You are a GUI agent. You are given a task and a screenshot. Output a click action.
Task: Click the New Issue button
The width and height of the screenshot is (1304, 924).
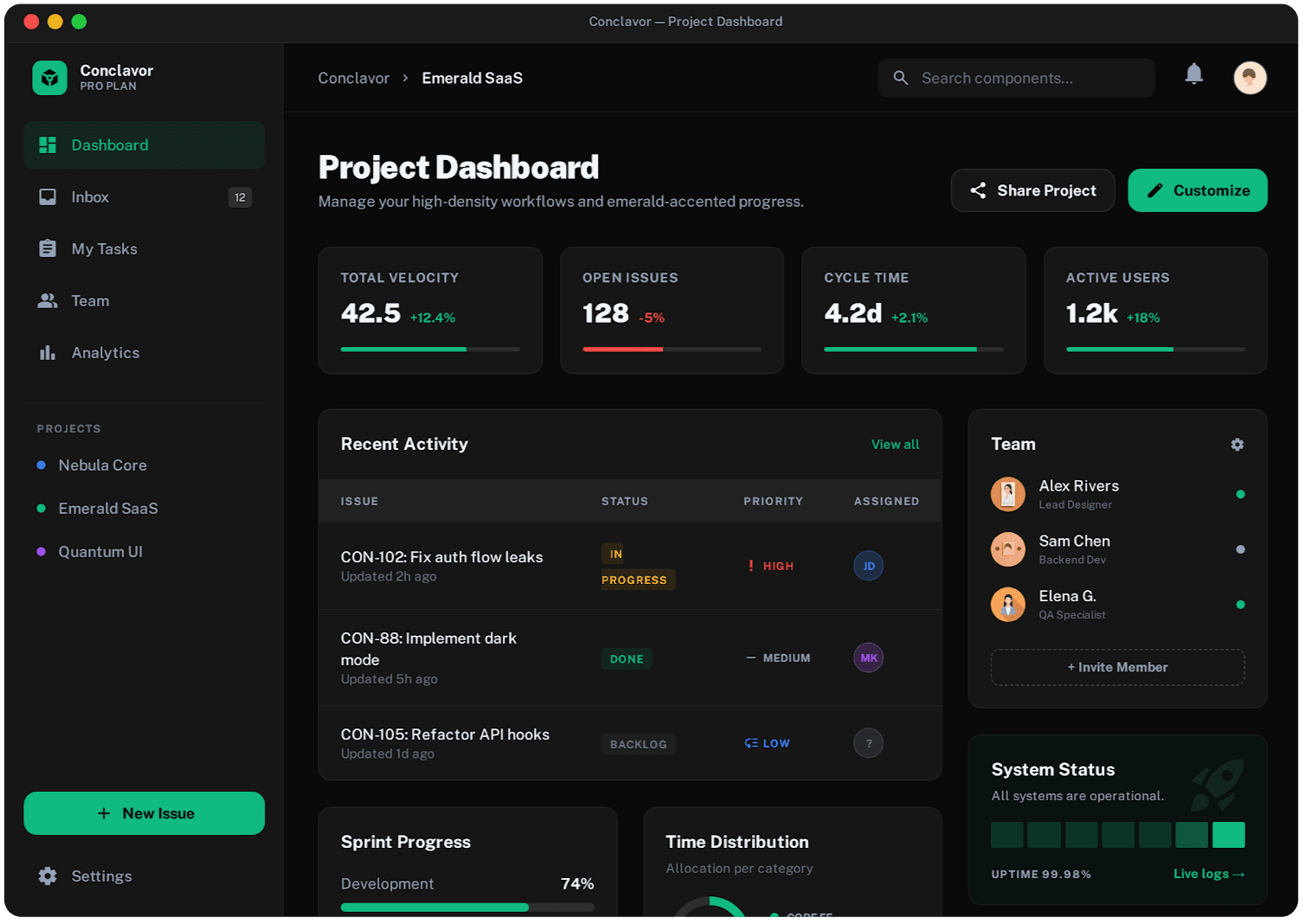(144, 812)
